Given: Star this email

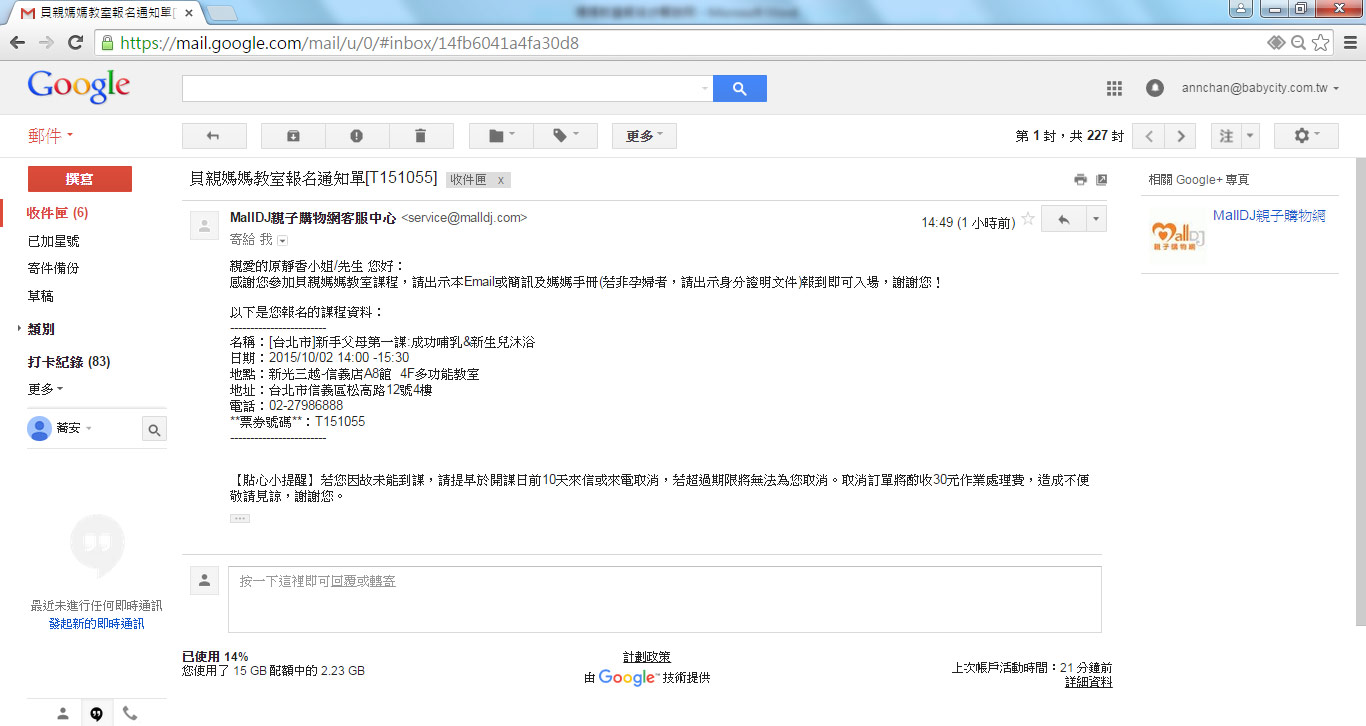Looking at the screenshot, I should (1027, 218).
